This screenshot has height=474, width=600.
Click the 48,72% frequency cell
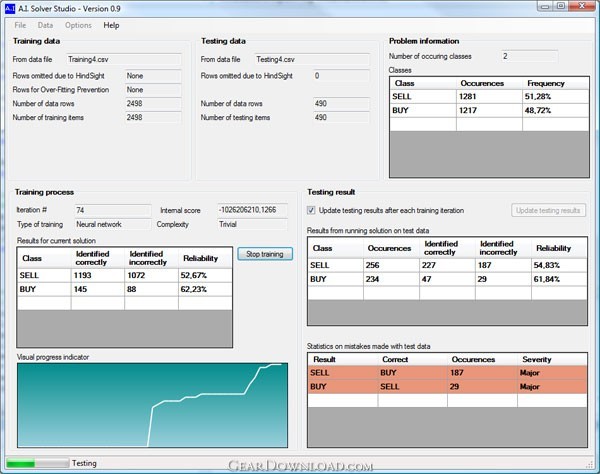point(555,111)
